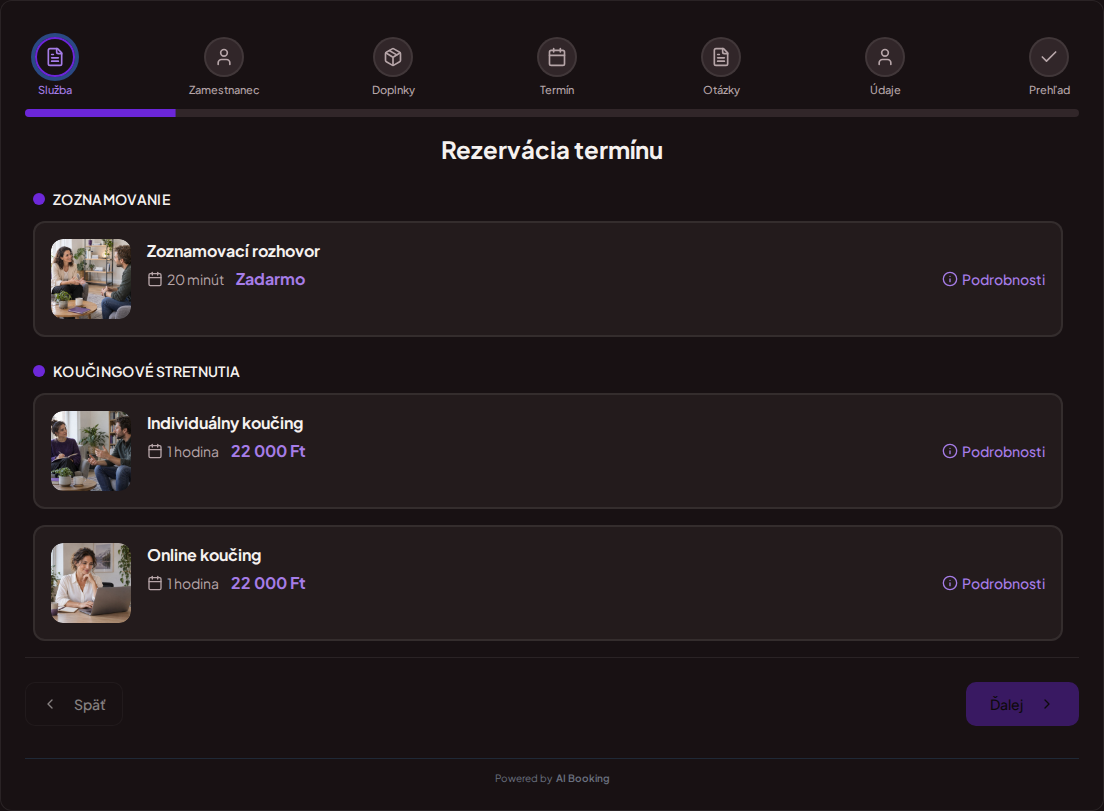Open the Zamestnanec step label
This screenshot has width=1104, height=811.
pyautogui.click(x=224, y=90)
